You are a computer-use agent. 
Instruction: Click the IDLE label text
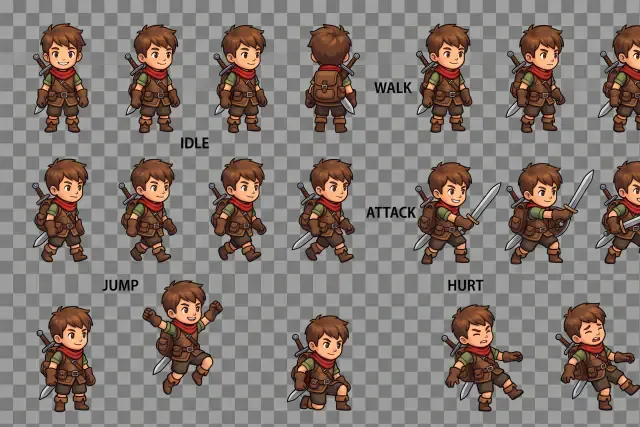195,143
